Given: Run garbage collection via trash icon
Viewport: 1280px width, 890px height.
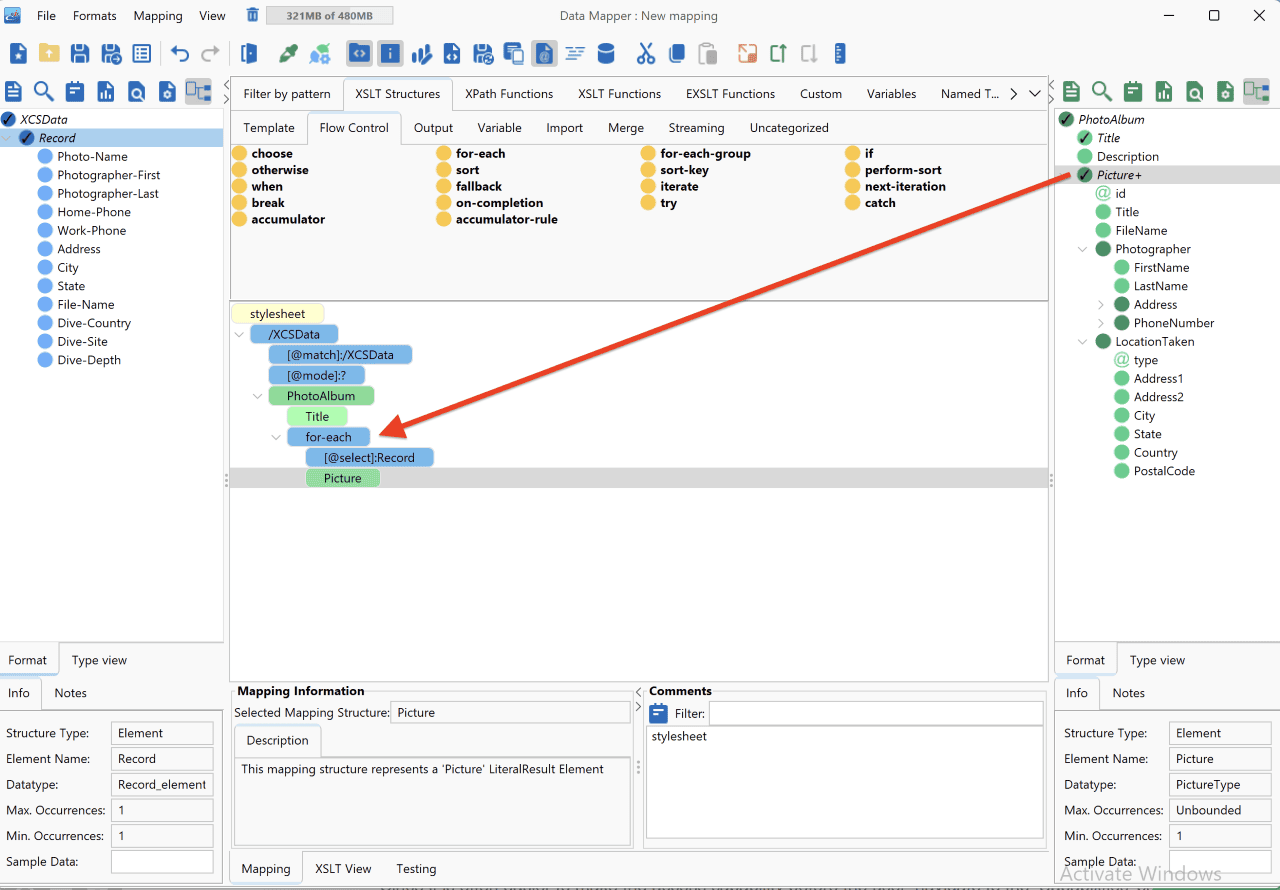Looking at the screenshot, I should click(x=253, y=15).
